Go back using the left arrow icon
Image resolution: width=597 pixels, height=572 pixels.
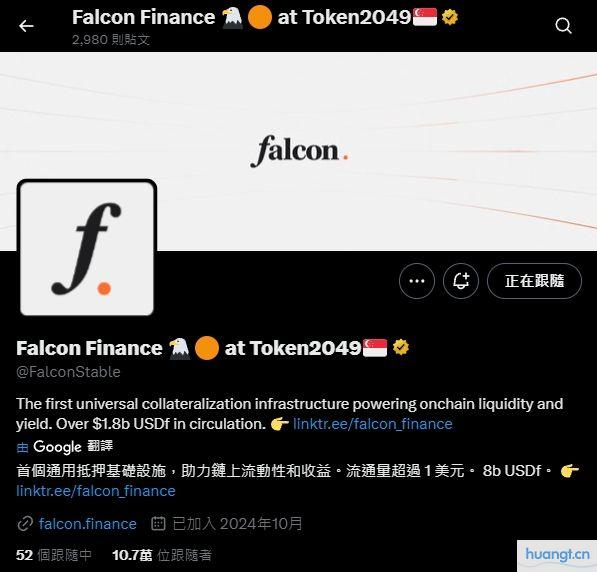click(26, 26)
